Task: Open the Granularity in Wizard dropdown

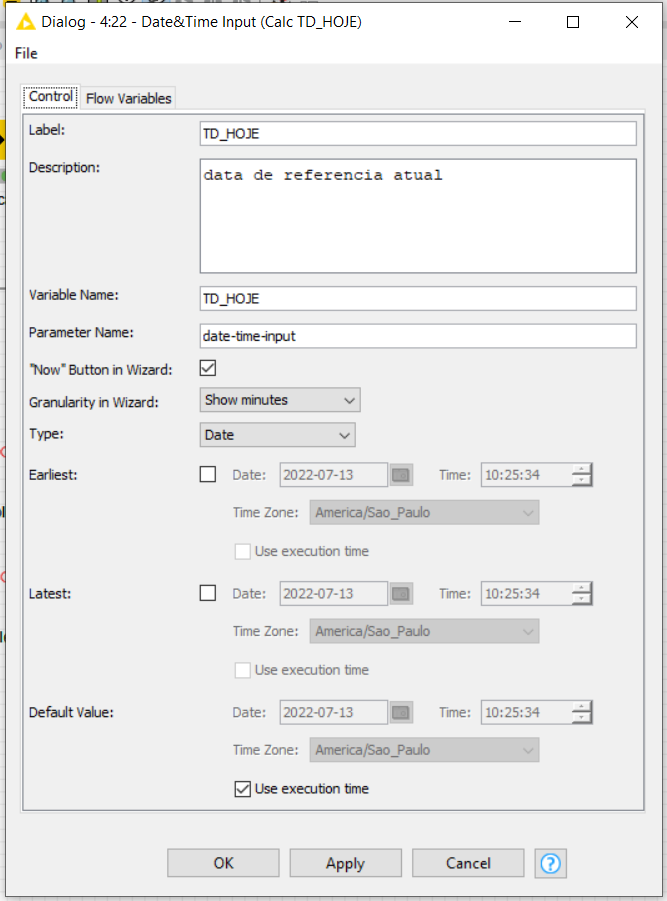Action: pyautogui.click(x=280, y=400)
